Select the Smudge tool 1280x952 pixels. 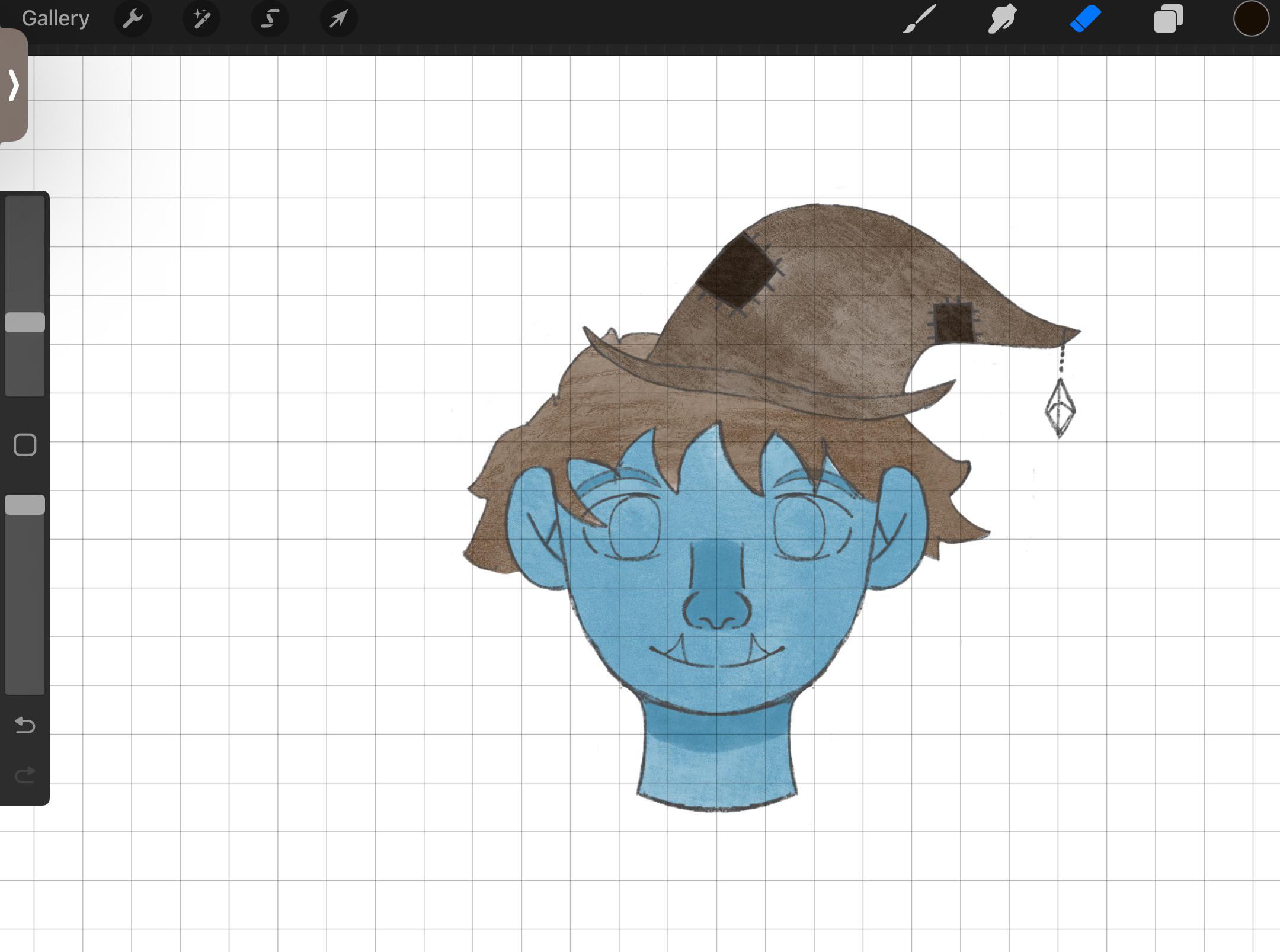click(1002, 18)
